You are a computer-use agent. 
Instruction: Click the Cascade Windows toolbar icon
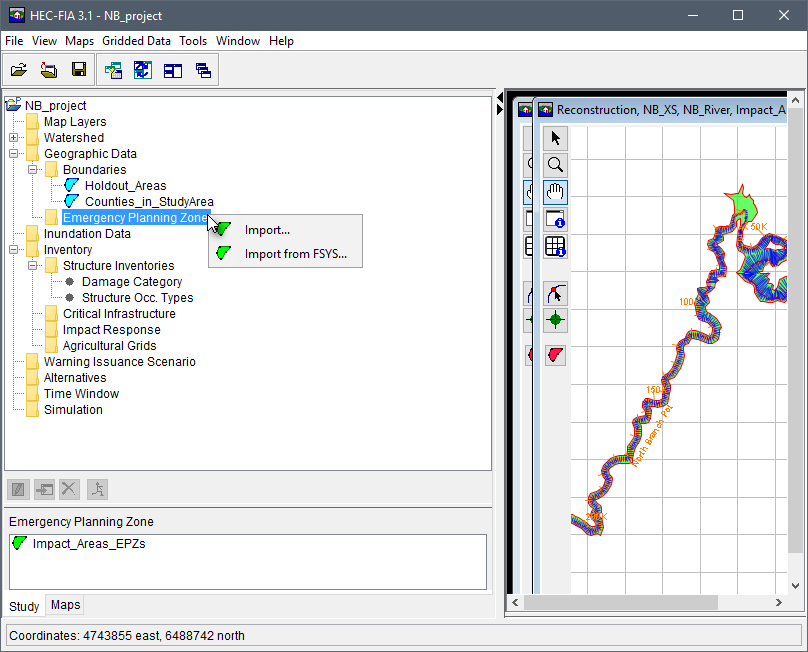click(203, 70)
